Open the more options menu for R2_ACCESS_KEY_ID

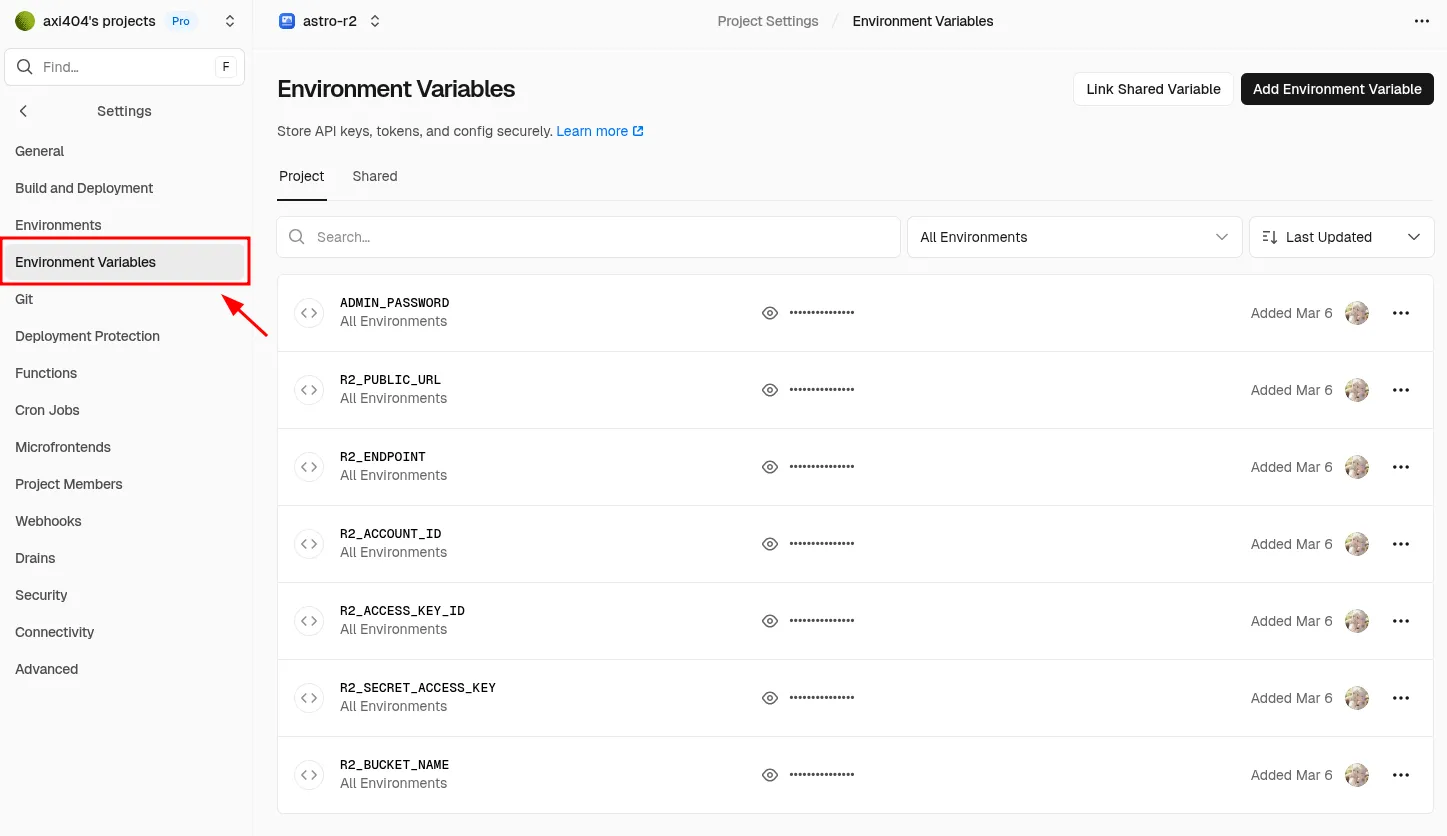click(x=1400, y=621)
